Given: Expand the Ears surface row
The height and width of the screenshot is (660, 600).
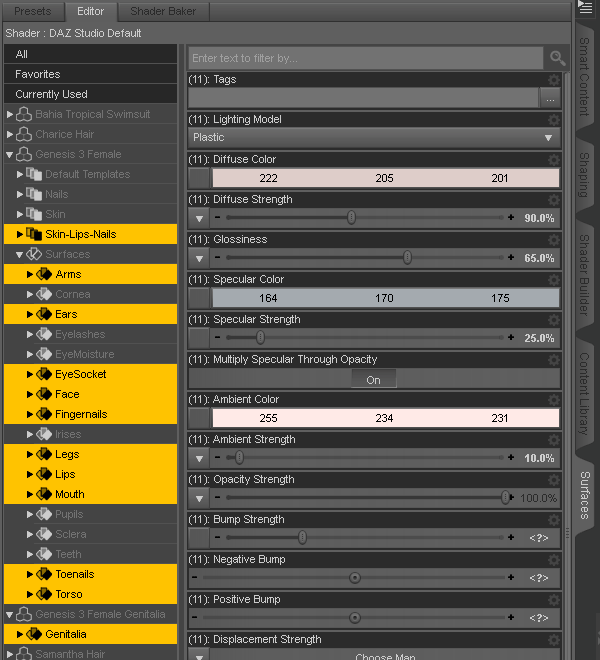Looking at the screenshot, I should (x=29, y=314).
